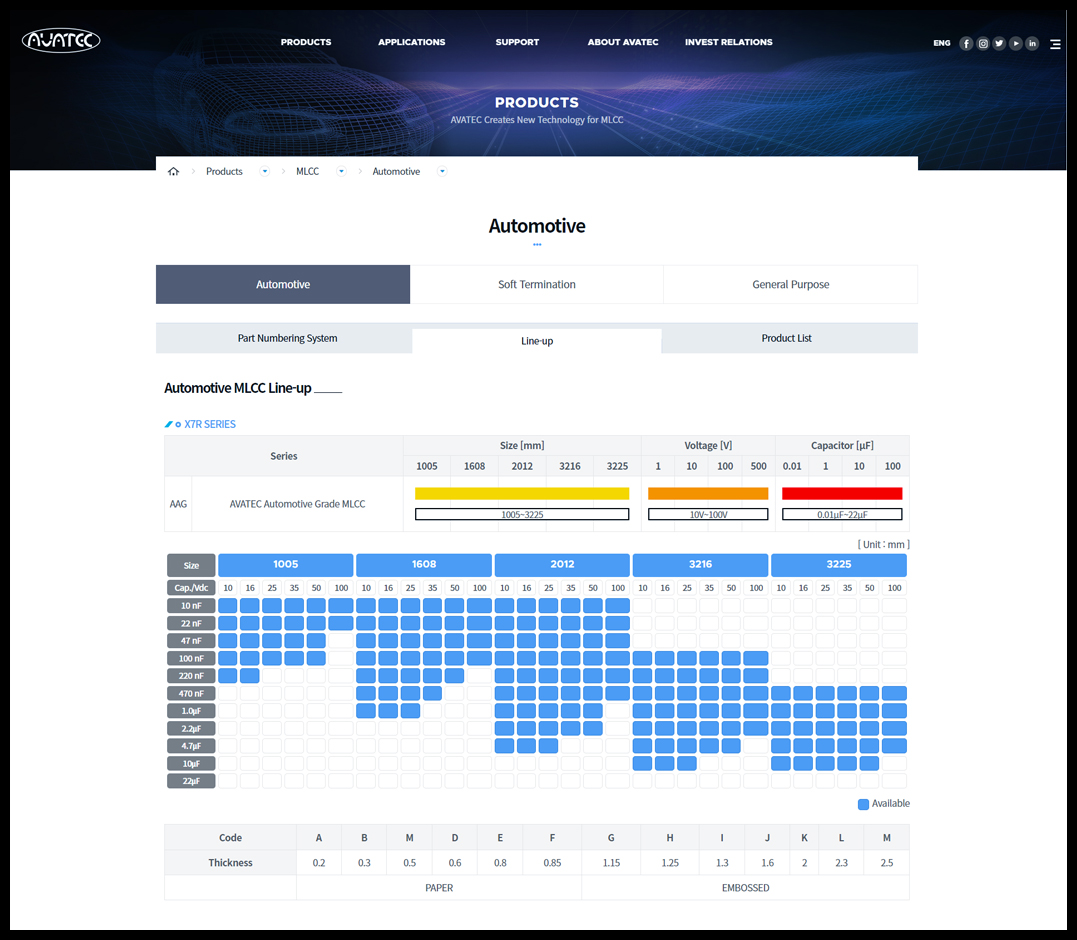Open the Facebook social icon
The image size is (1077, 940).
tap(966, 43)
